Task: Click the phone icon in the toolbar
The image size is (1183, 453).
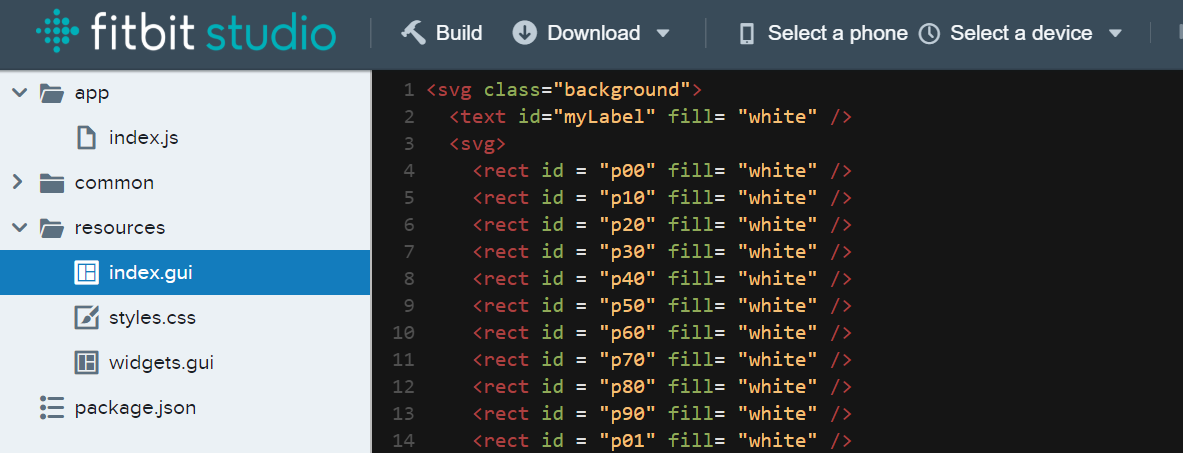Action: pos(748,33)
